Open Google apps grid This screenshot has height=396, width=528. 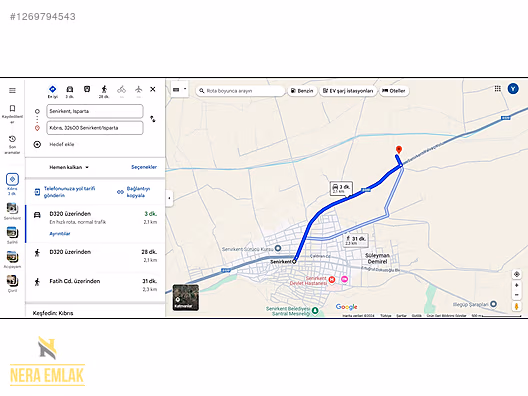point(497,89)
